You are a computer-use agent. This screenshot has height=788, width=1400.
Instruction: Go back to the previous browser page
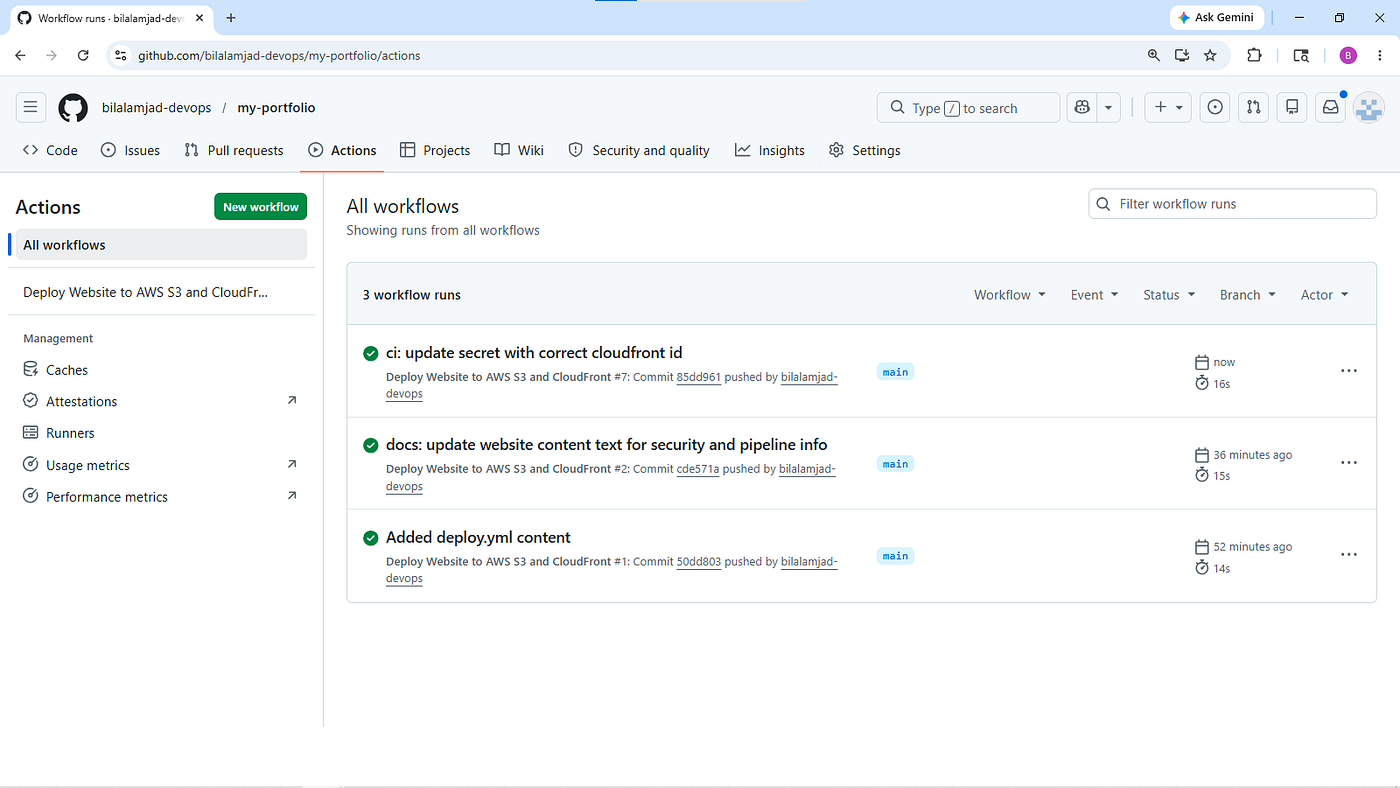pos(20,56)
